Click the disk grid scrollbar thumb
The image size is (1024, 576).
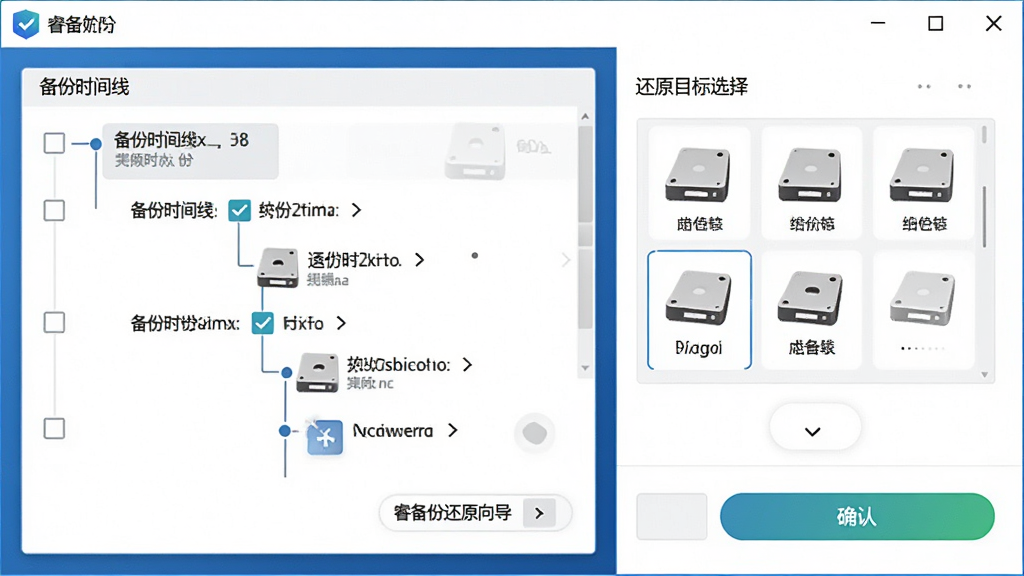click(x=984, y=217)
